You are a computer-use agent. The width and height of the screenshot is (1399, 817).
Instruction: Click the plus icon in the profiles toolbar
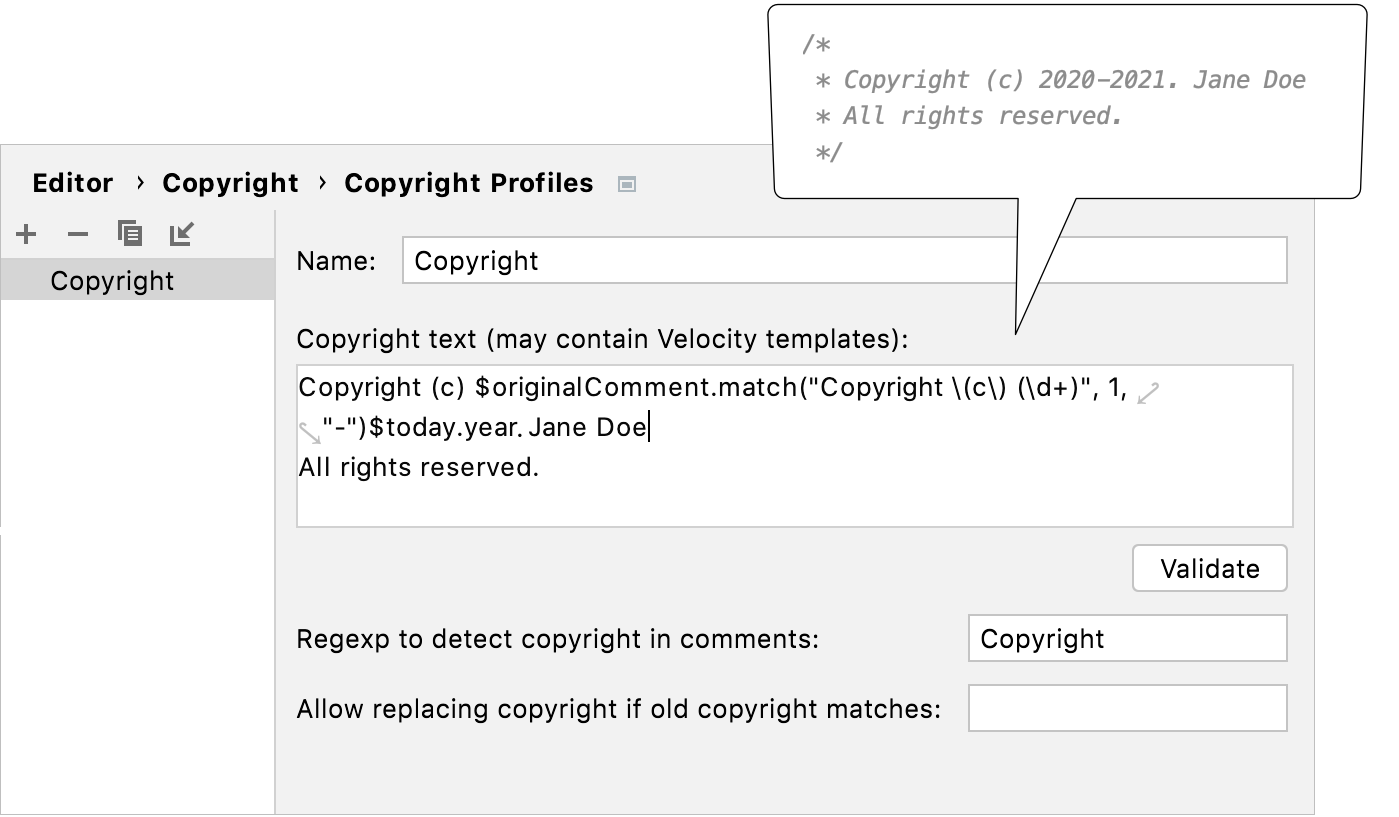26,233
